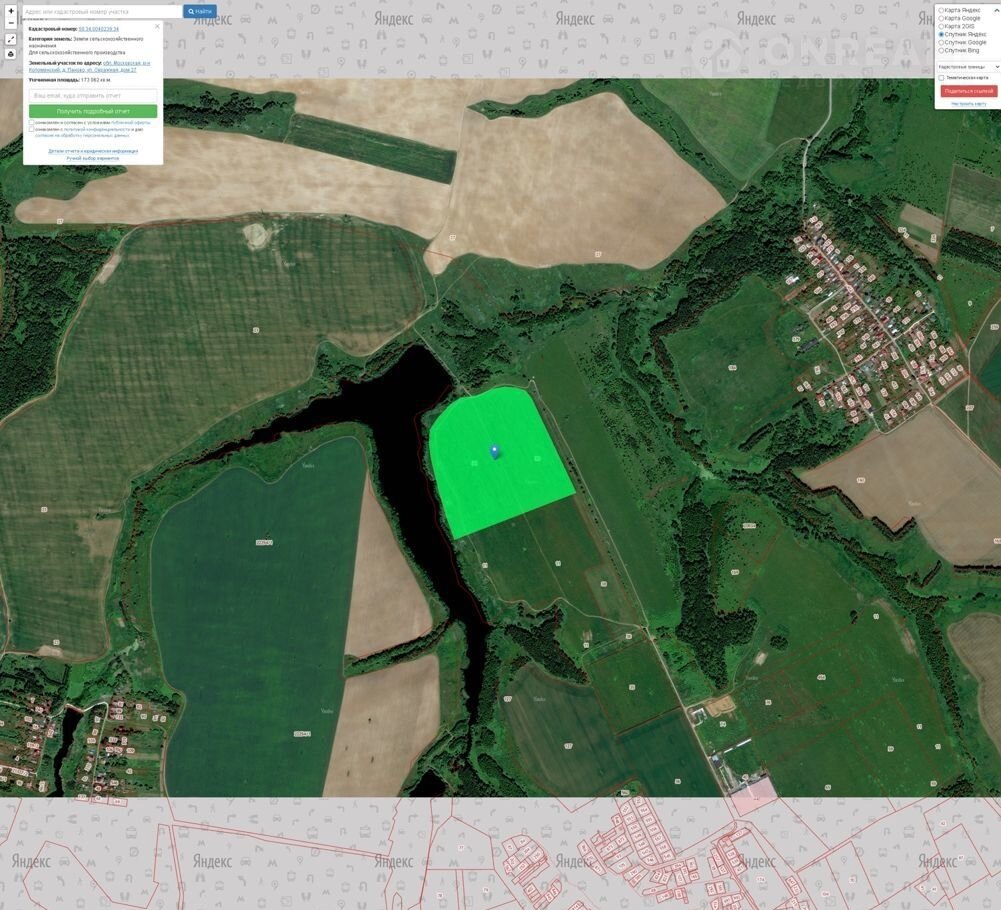Click the green Получить подробный отчет button

click(93, 111)
